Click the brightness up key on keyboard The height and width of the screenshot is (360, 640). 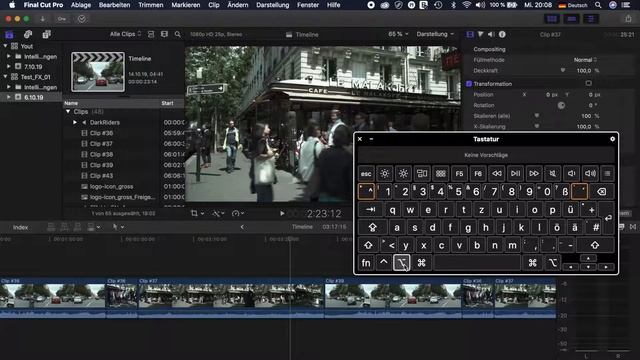pyautogui.click(x=403, y=173)
